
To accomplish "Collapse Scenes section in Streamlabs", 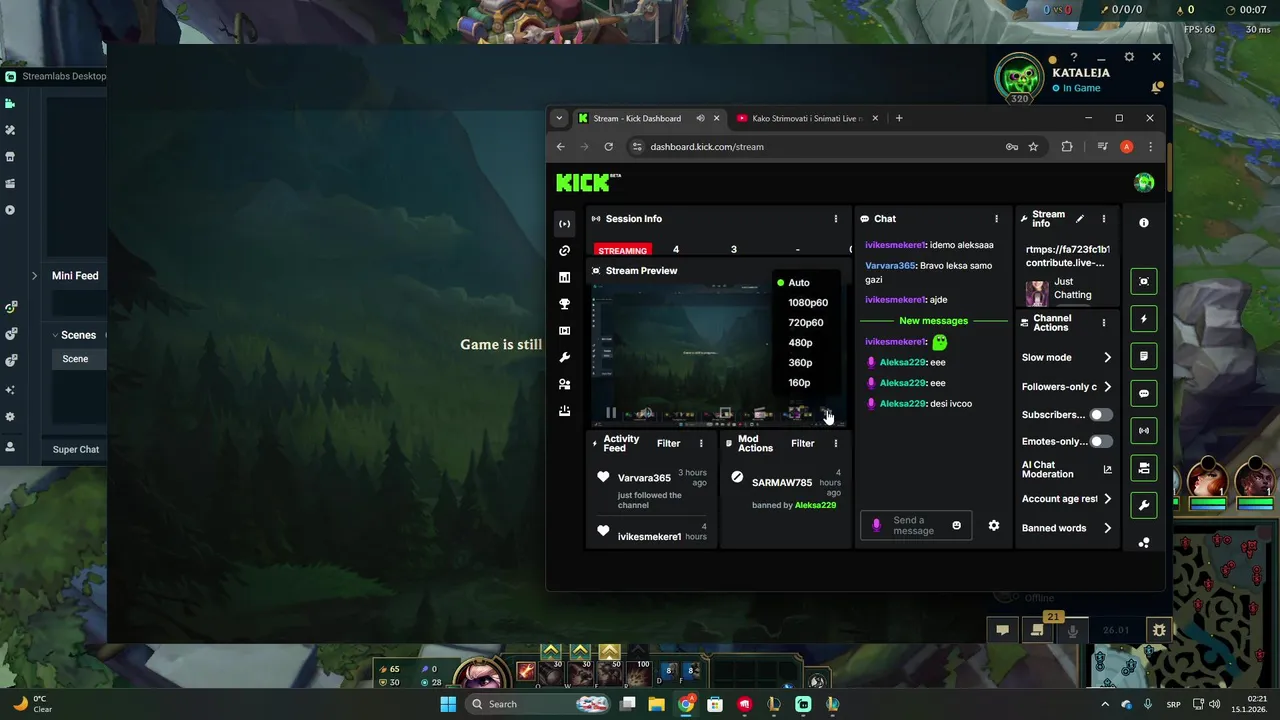I will (55, 335).
